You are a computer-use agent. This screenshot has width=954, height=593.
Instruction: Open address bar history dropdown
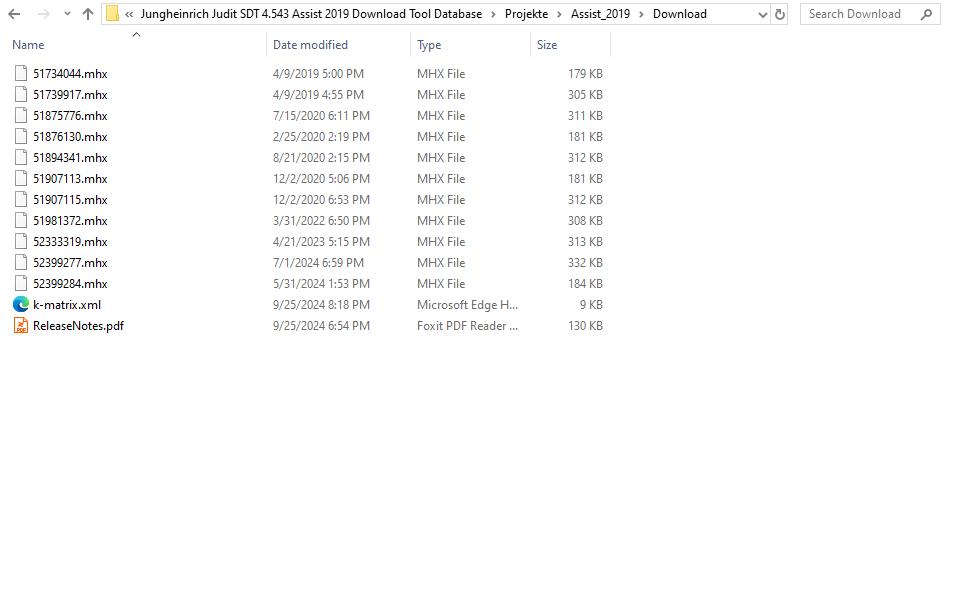[x=762, y=15]
